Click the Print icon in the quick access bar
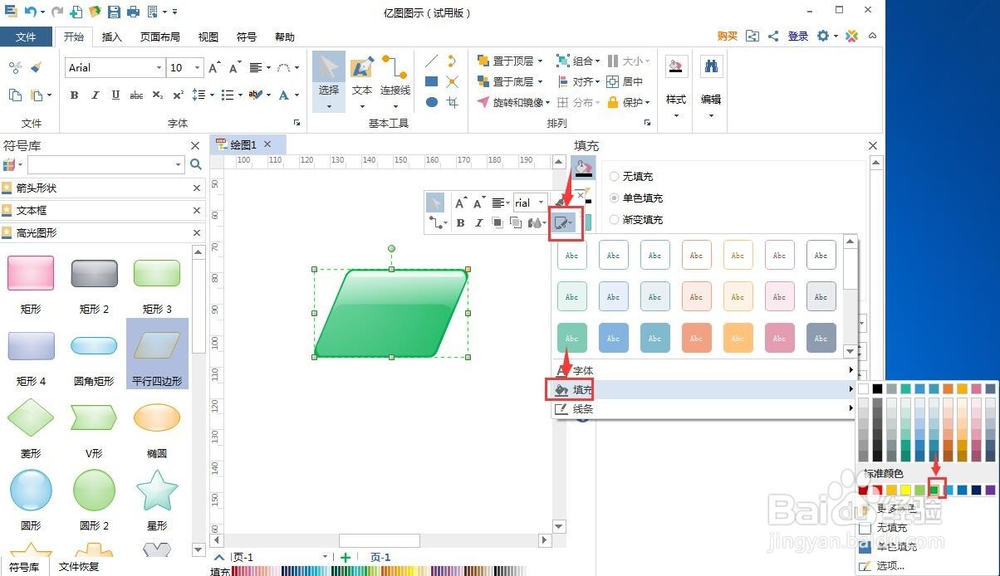The height and width of the screenshot is (576, 1000). (133, 11)
